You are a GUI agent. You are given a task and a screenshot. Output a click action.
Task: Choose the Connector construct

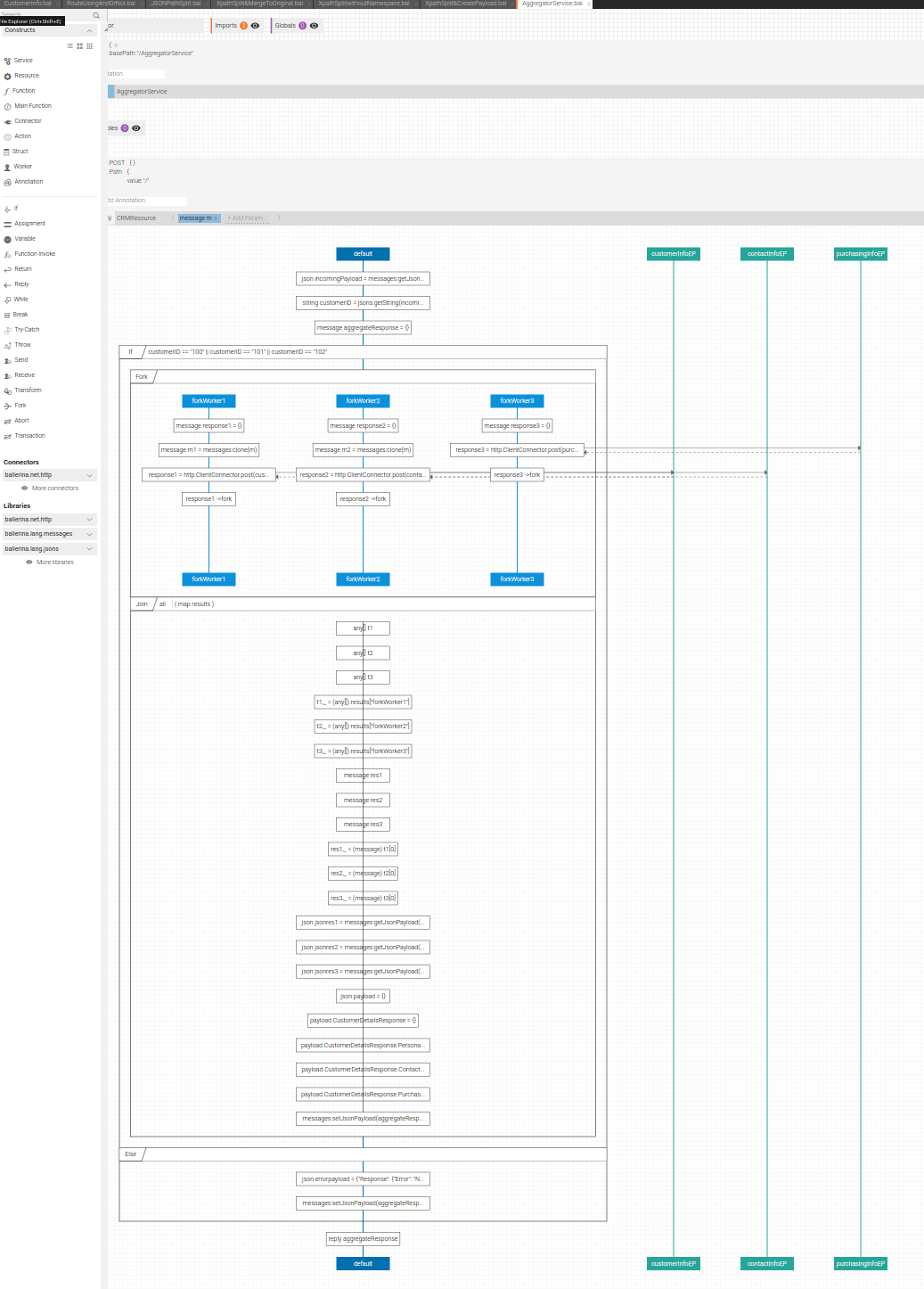tap(27, 120)
